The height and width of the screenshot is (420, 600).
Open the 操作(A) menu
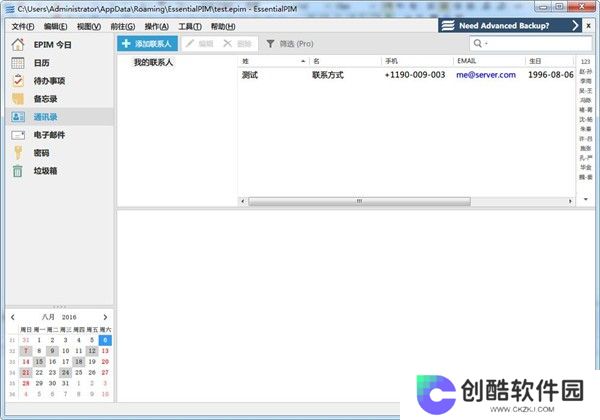point(157,26)
